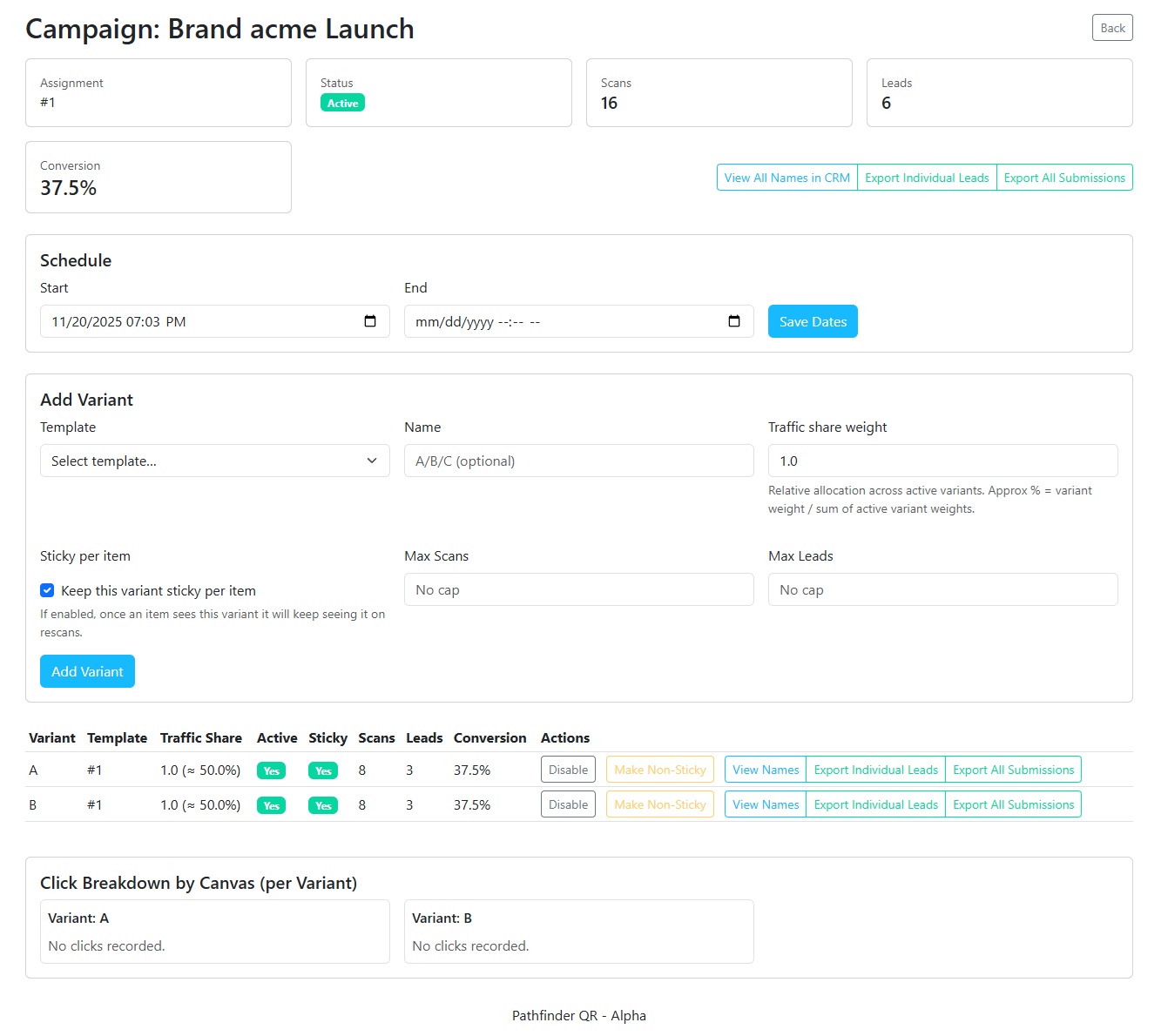View Names for Variant A

click(765, 769)
